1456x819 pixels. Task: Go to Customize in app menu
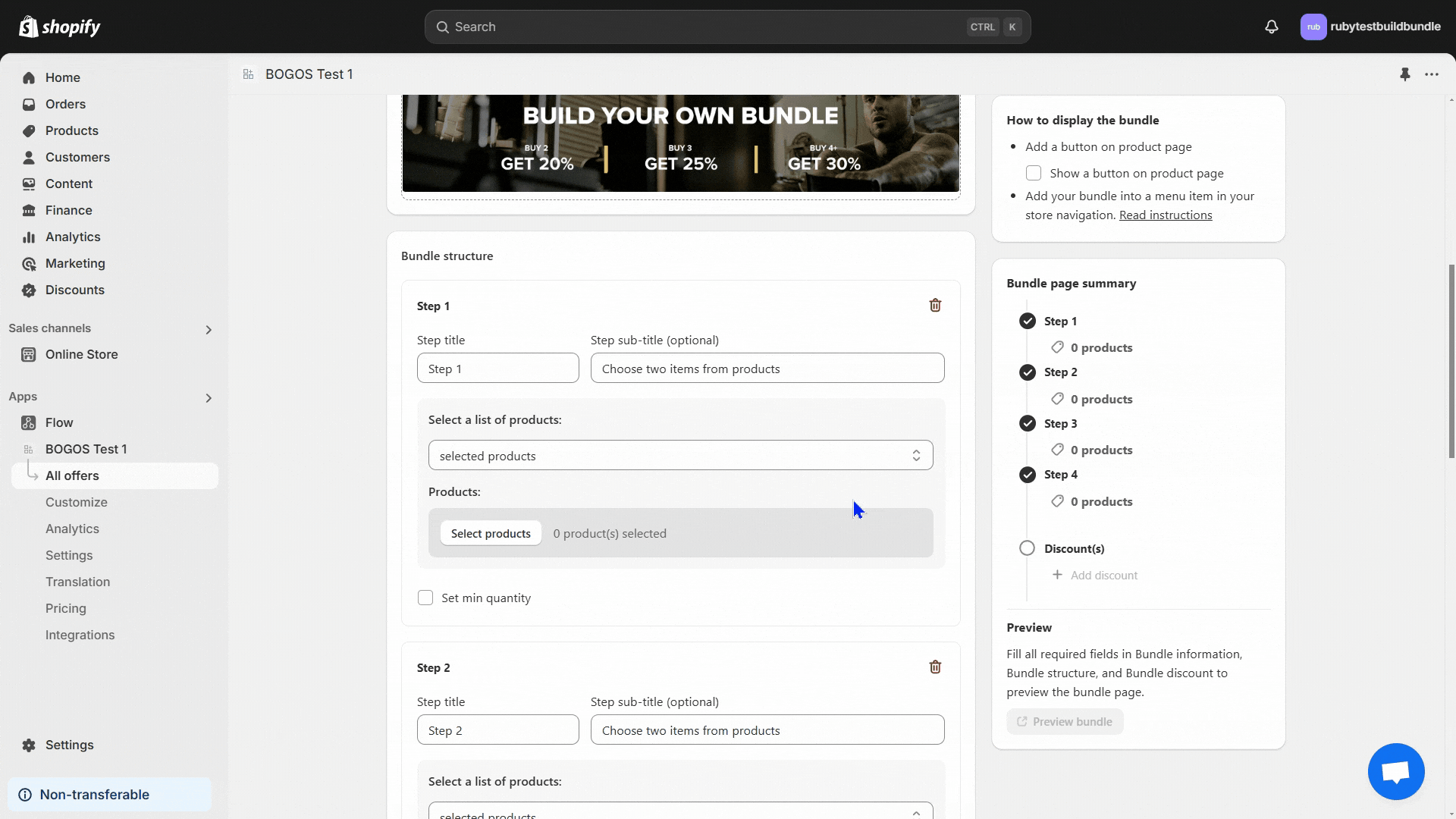(x=77, y=502)
